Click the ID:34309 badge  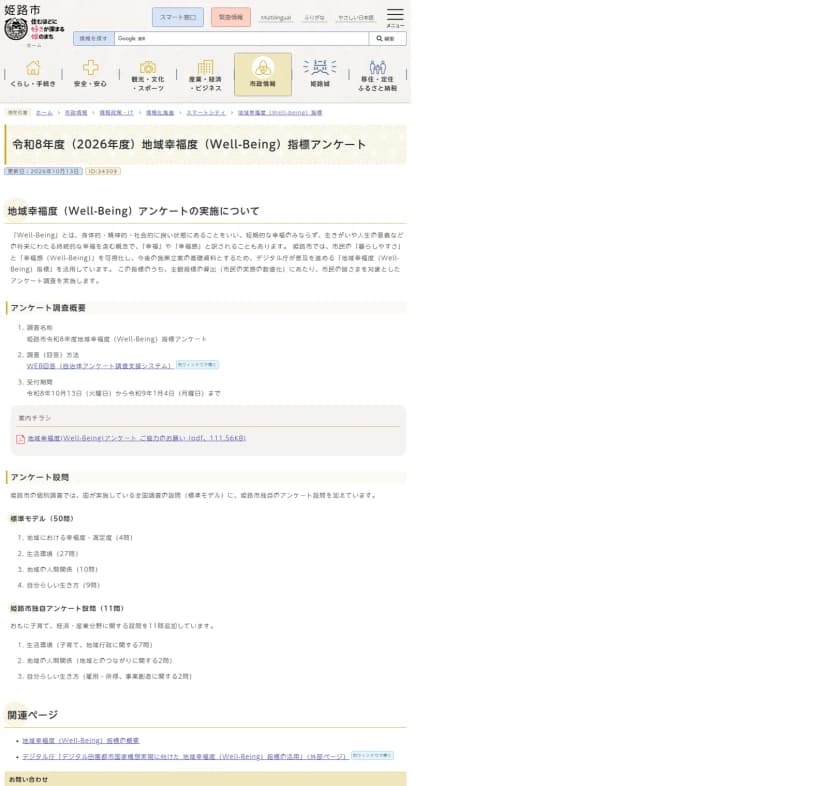103,171
